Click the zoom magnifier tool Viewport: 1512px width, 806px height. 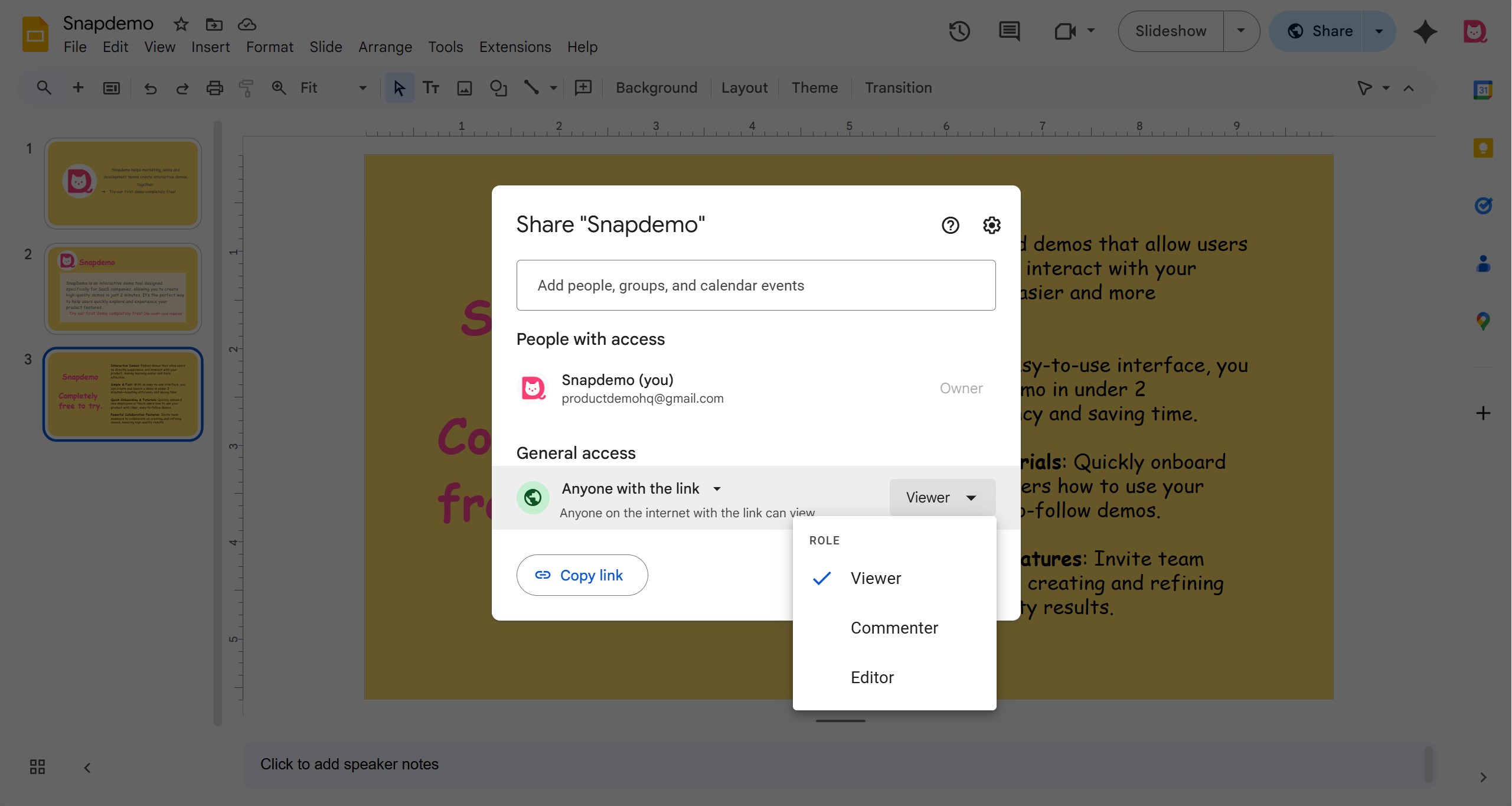click(278, 88)
